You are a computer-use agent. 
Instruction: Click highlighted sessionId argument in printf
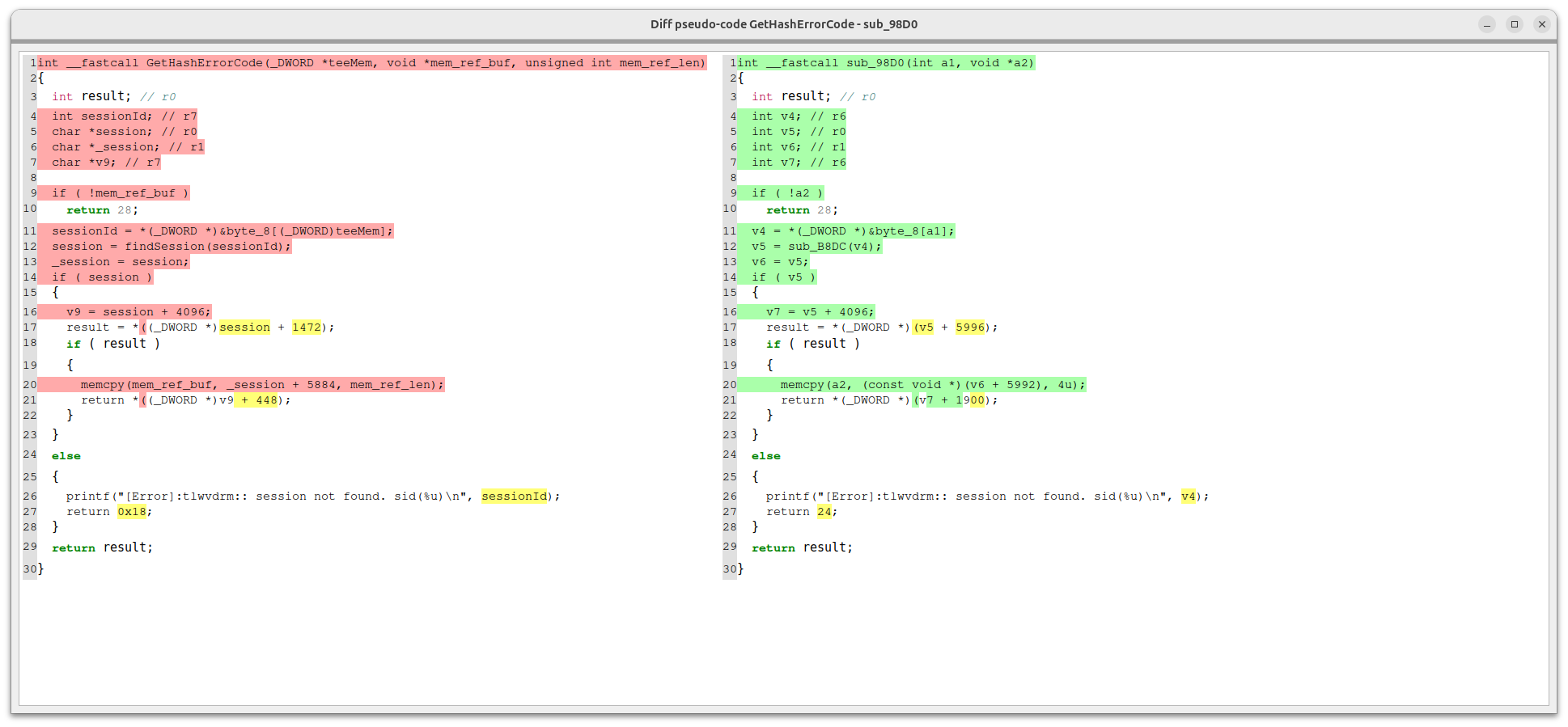[515, 497]
